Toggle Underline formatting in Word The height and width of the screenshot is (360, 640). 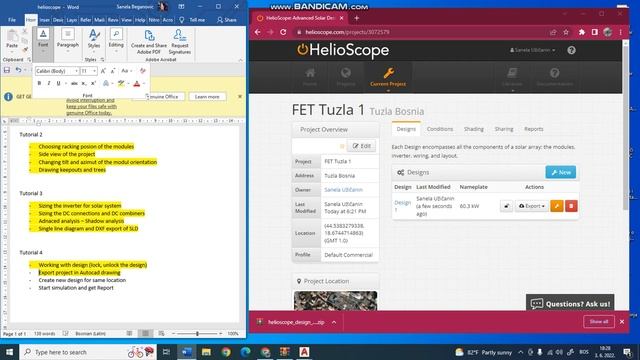point(58,83)
